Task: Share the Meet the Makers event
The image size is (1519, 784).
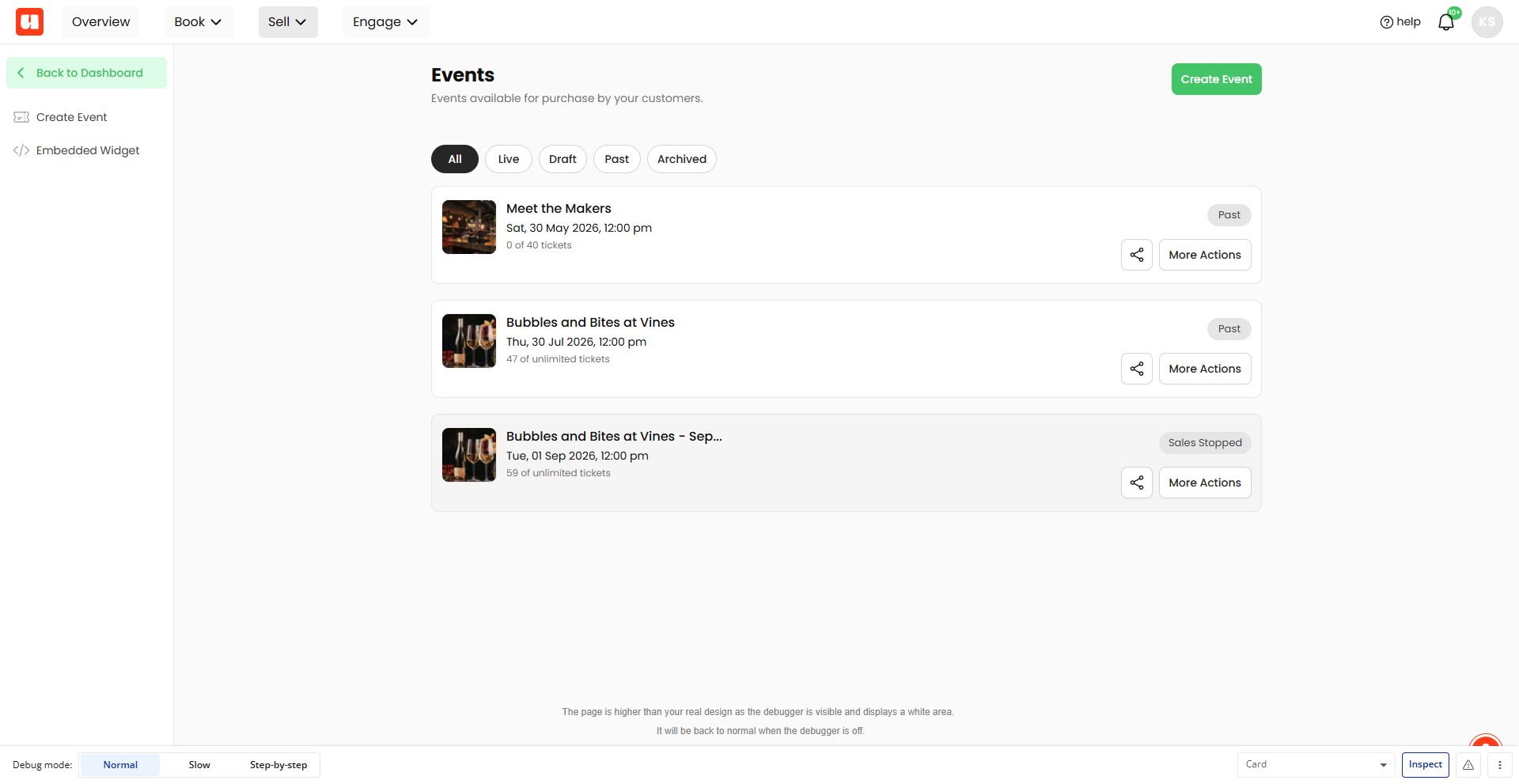Action: point(1137,255)
